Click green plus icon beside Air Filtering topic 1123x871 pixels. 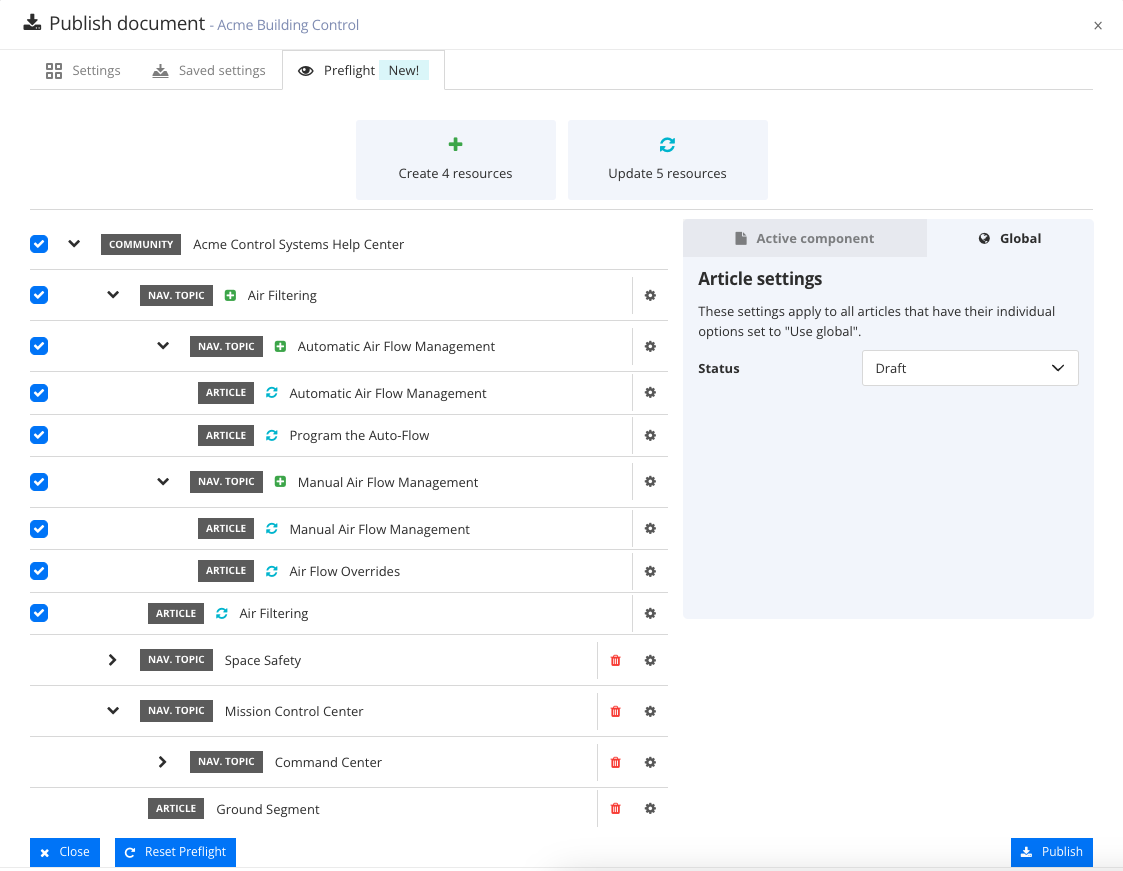coord(230,295)
